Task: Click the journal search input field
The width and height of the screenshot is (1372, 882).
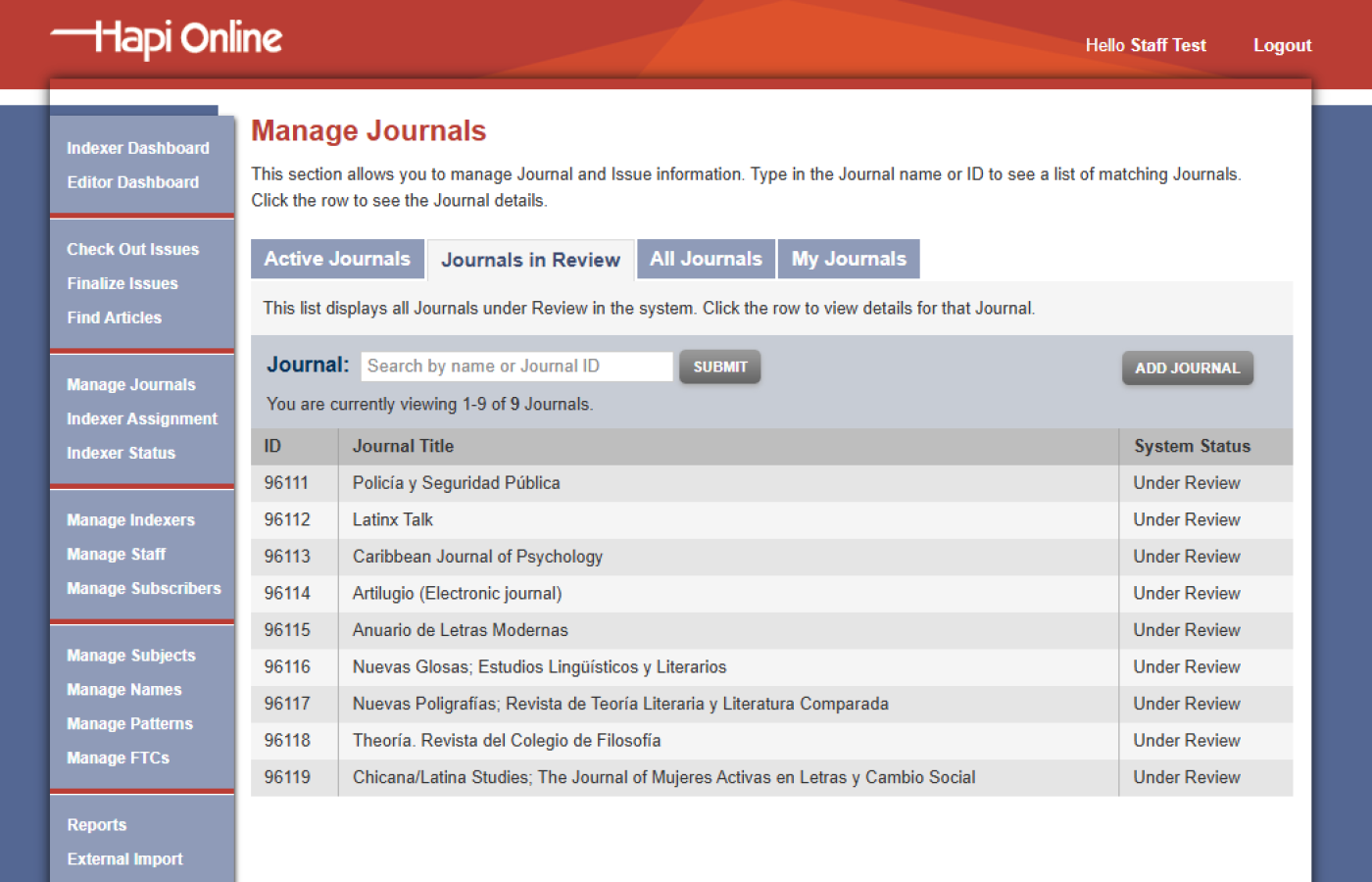Action: click(x=516, y=366)
